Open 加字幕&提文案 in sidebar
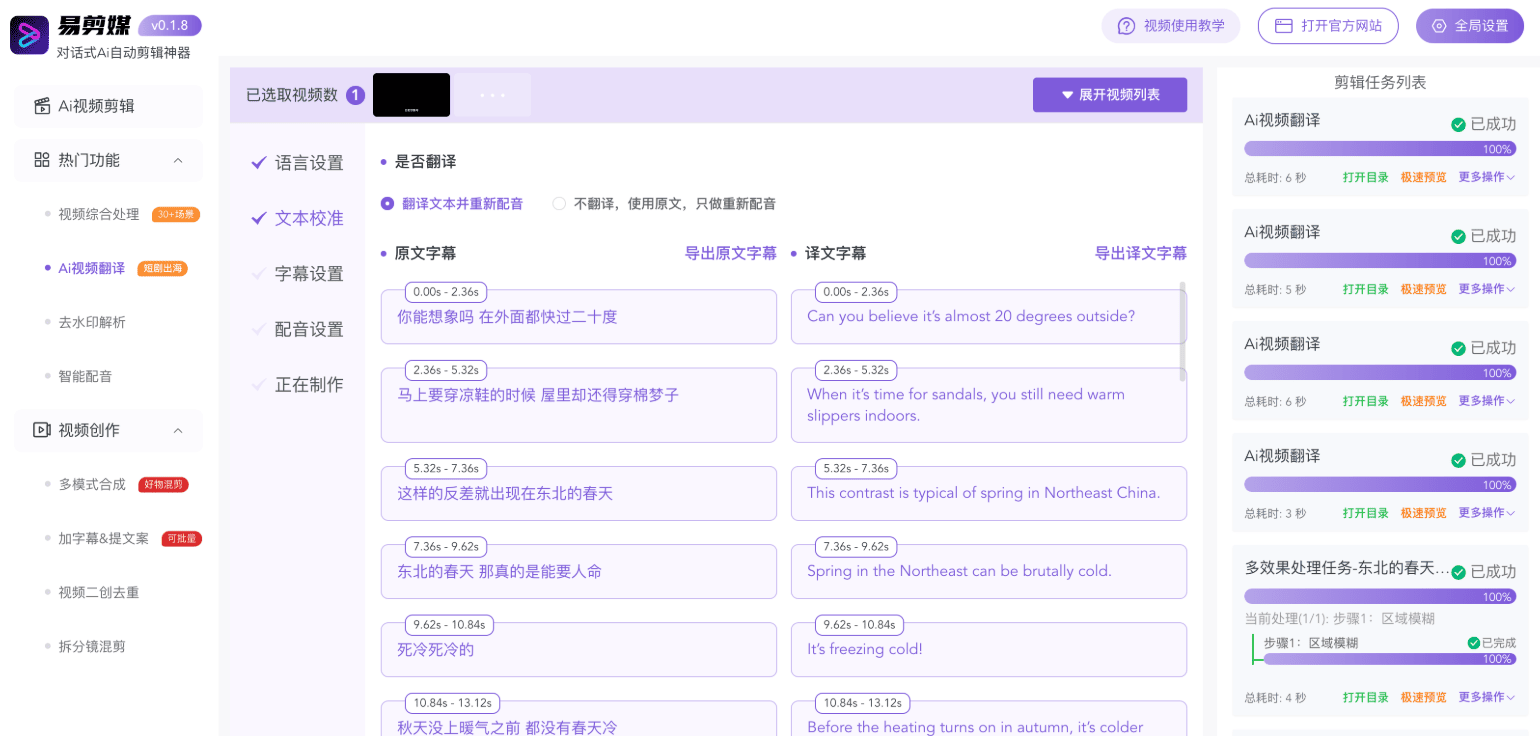Image resolution: width=1540 pixels, height=736 pixels. pos(103,538)
